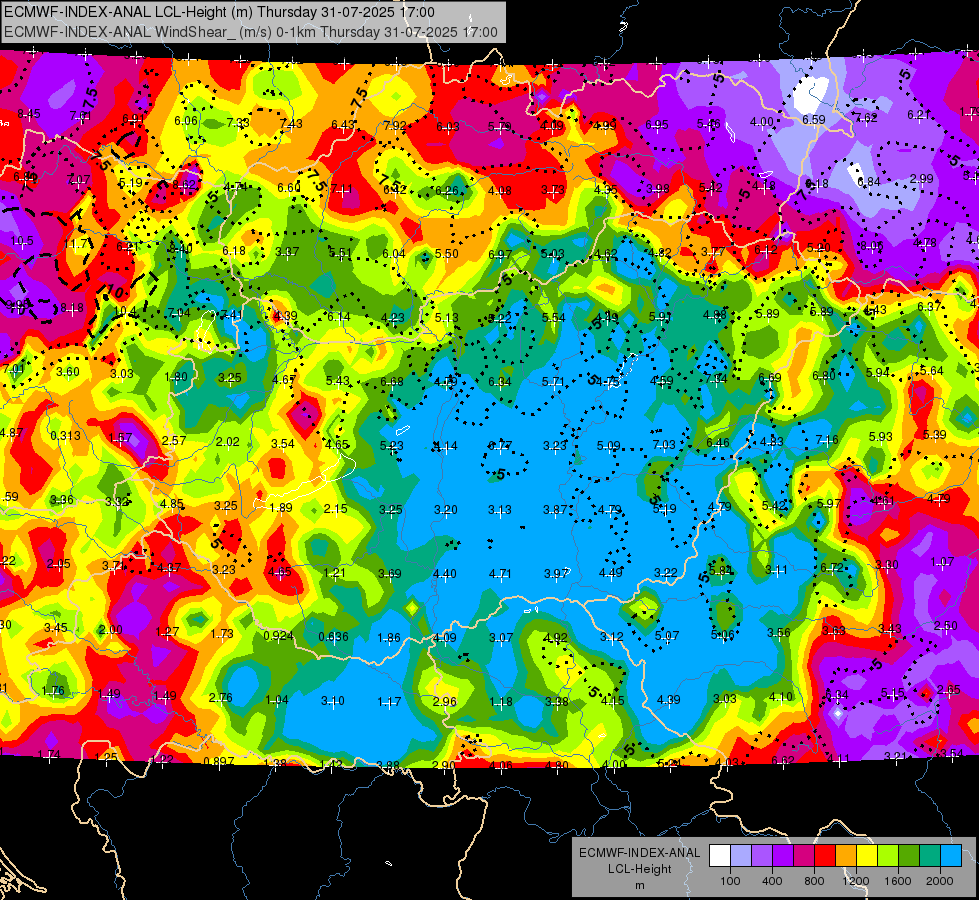Select the value 2.02
The height and width of the screenshot is (900, 979).
pyautogui.click(x=228, y=442)
